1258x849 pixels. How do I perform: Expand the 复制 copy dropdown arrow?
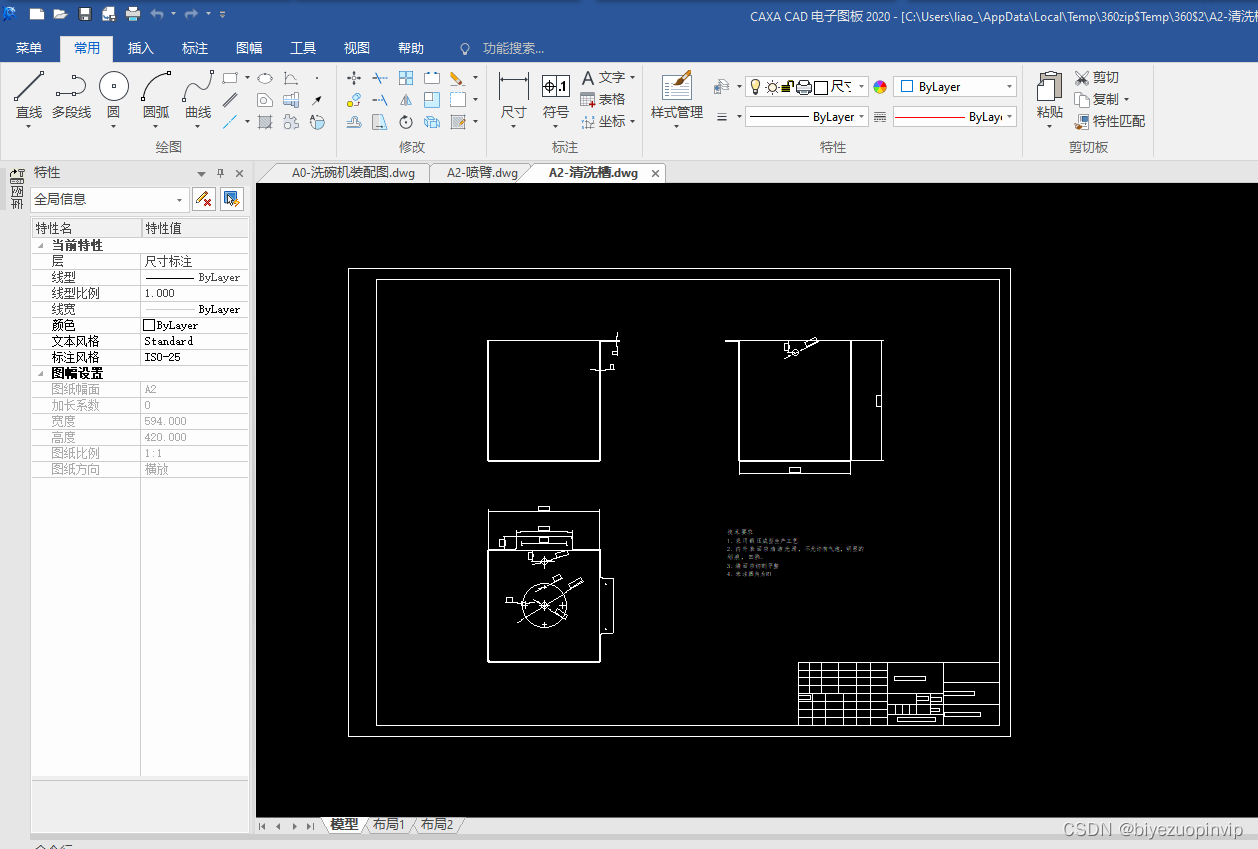(1126, 99)
